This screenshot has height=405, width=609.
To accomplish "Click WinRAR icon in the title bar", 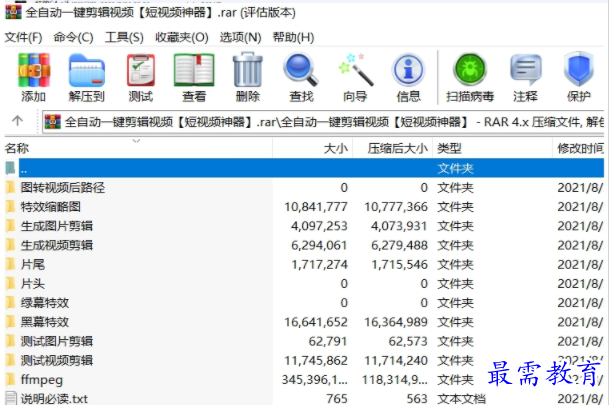I will 13,12.
